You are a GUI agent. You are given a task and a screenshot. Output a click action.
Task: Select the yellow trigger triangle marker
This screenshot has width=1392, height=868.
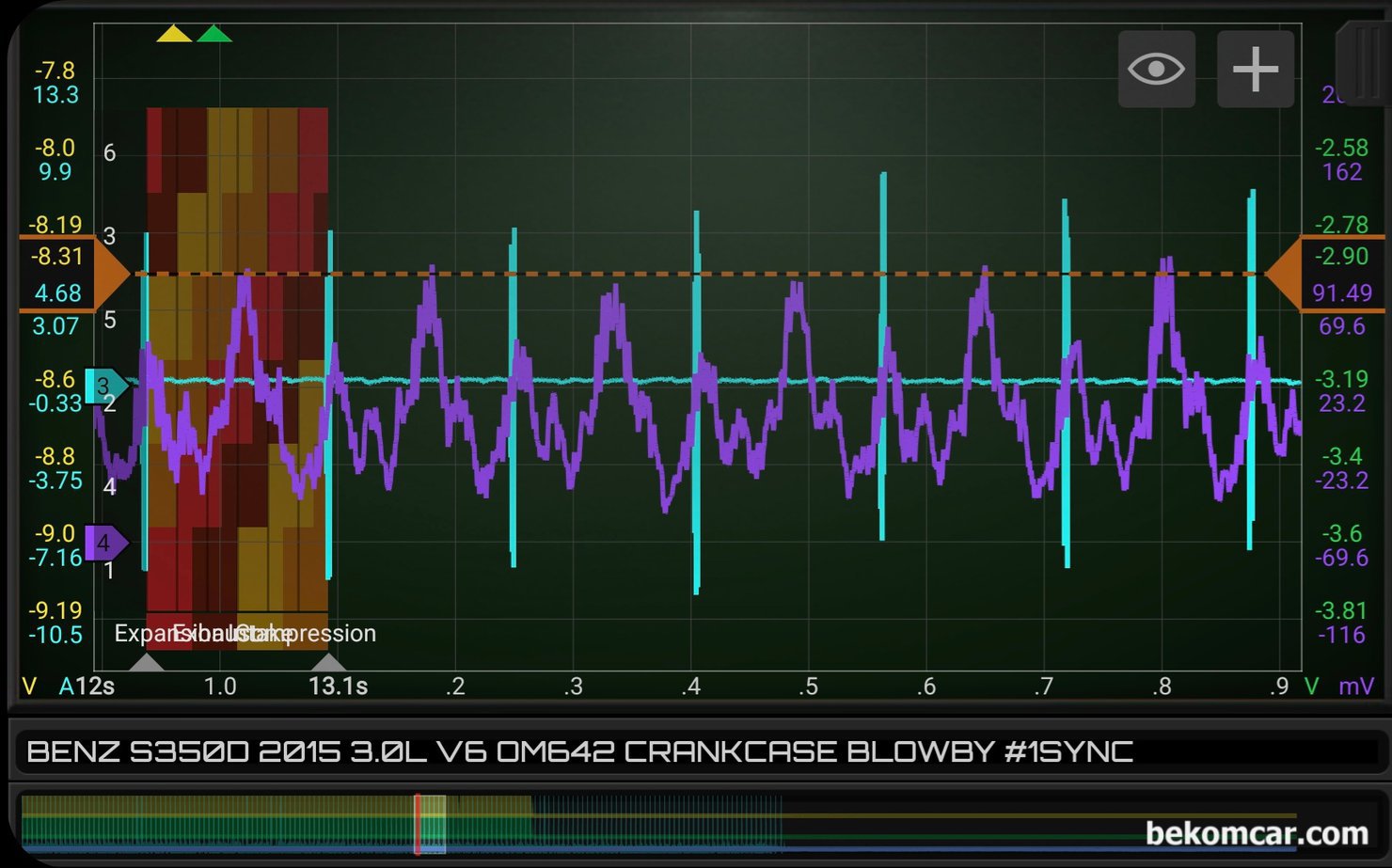point(174,34)
